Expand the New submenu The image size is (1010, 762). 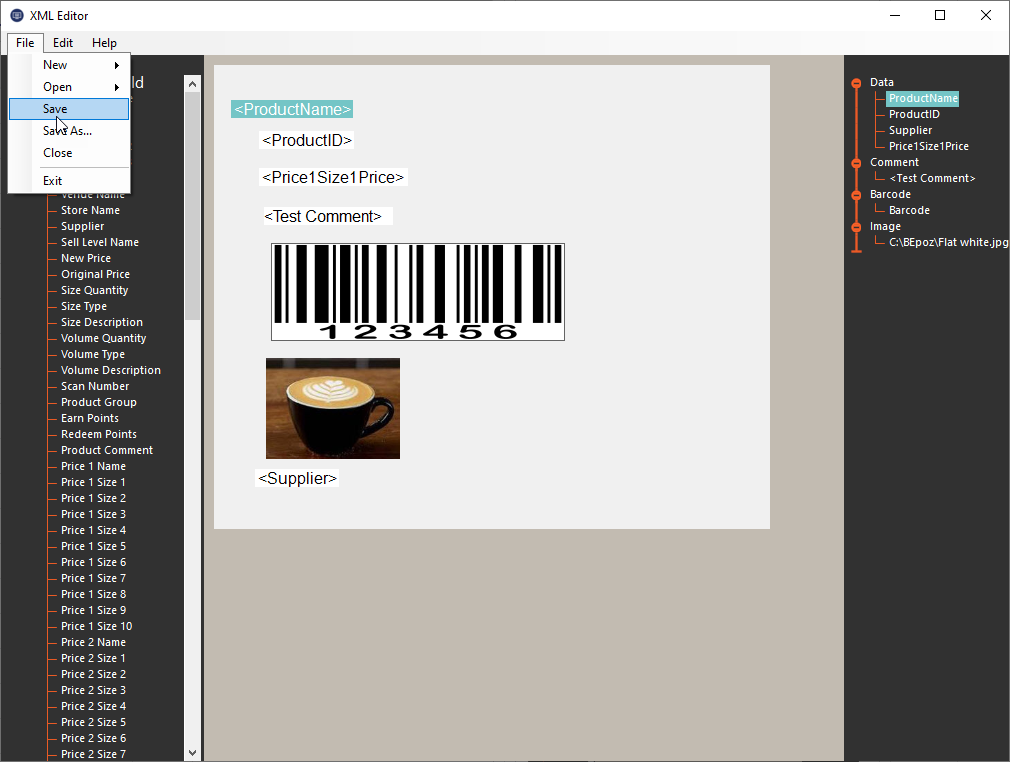[69, 65]
